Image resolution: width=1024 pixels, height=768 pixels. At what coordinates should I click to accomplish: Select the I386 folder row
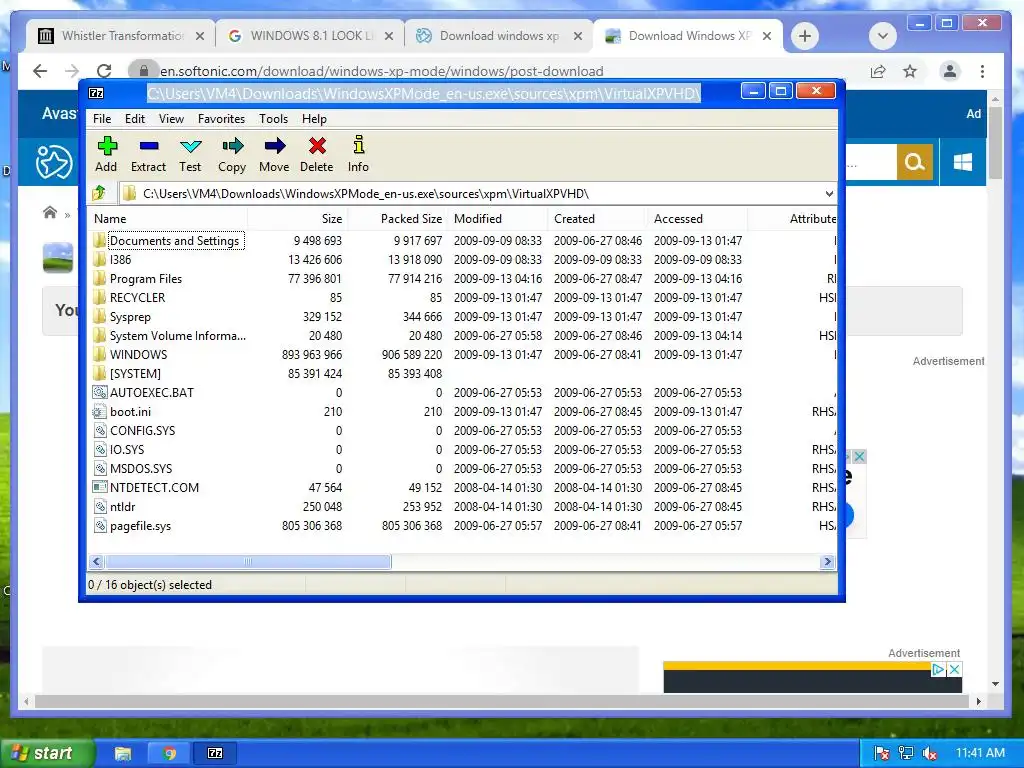click(120, 259)
